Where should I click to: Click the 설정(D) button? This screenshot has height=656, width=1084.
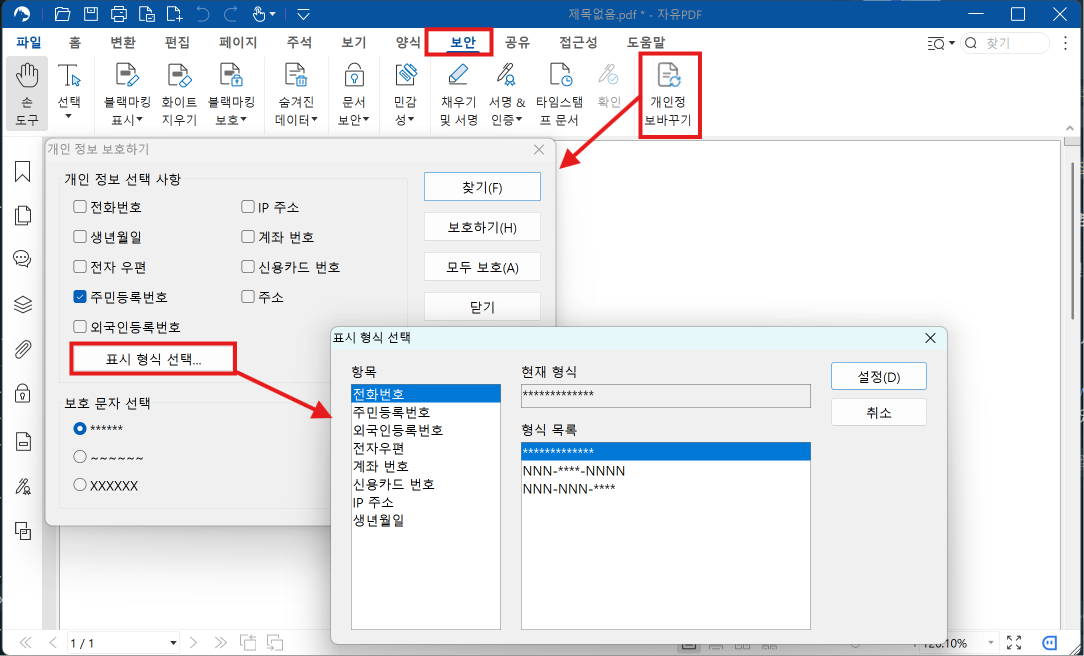coord(879,377)
